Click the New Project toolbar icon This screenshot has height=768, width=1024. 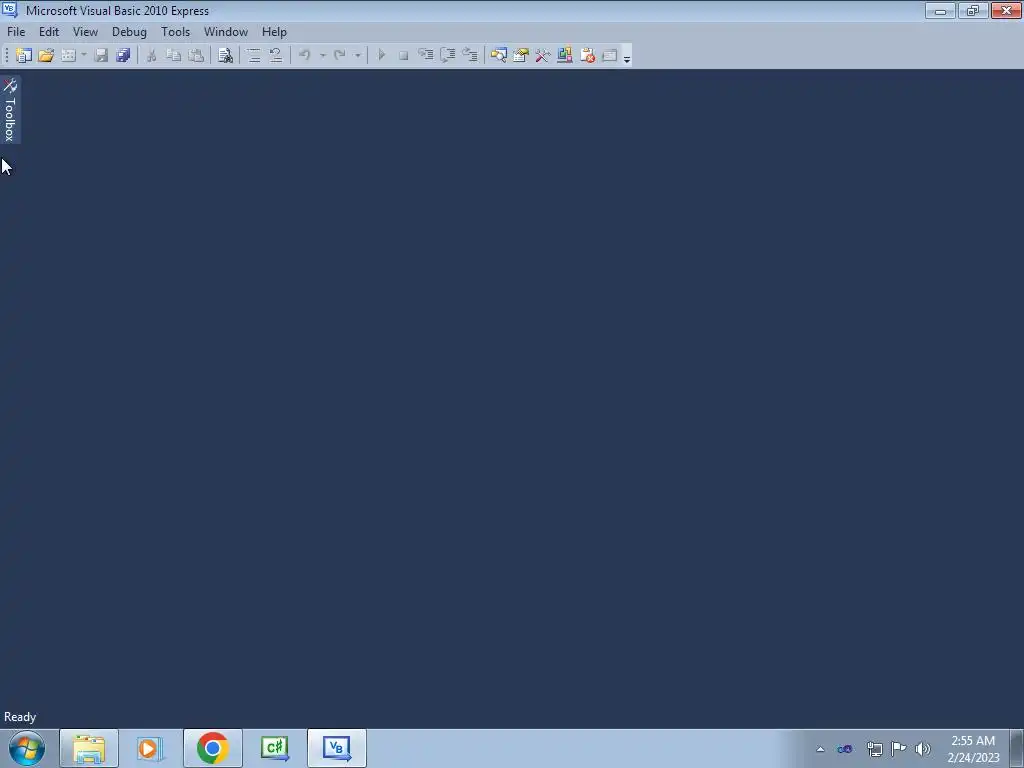tap(24, 56)
